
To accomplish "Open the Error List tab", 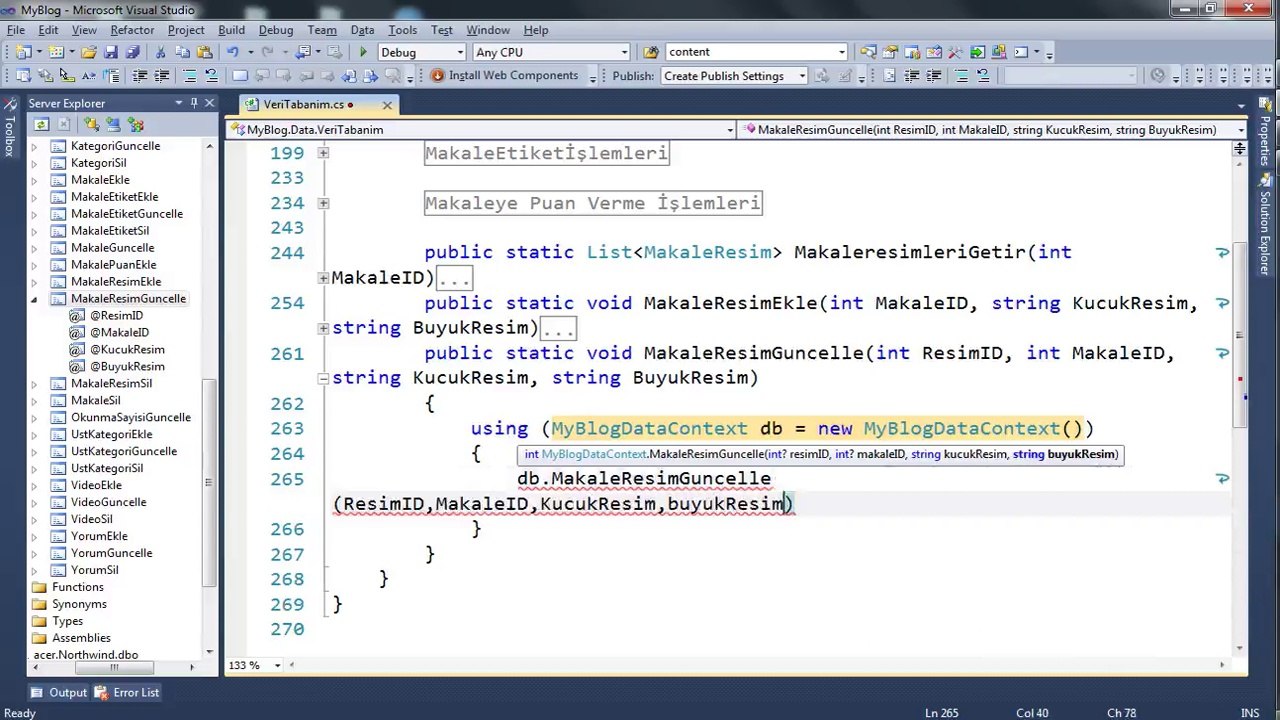I will click(127, 692).
